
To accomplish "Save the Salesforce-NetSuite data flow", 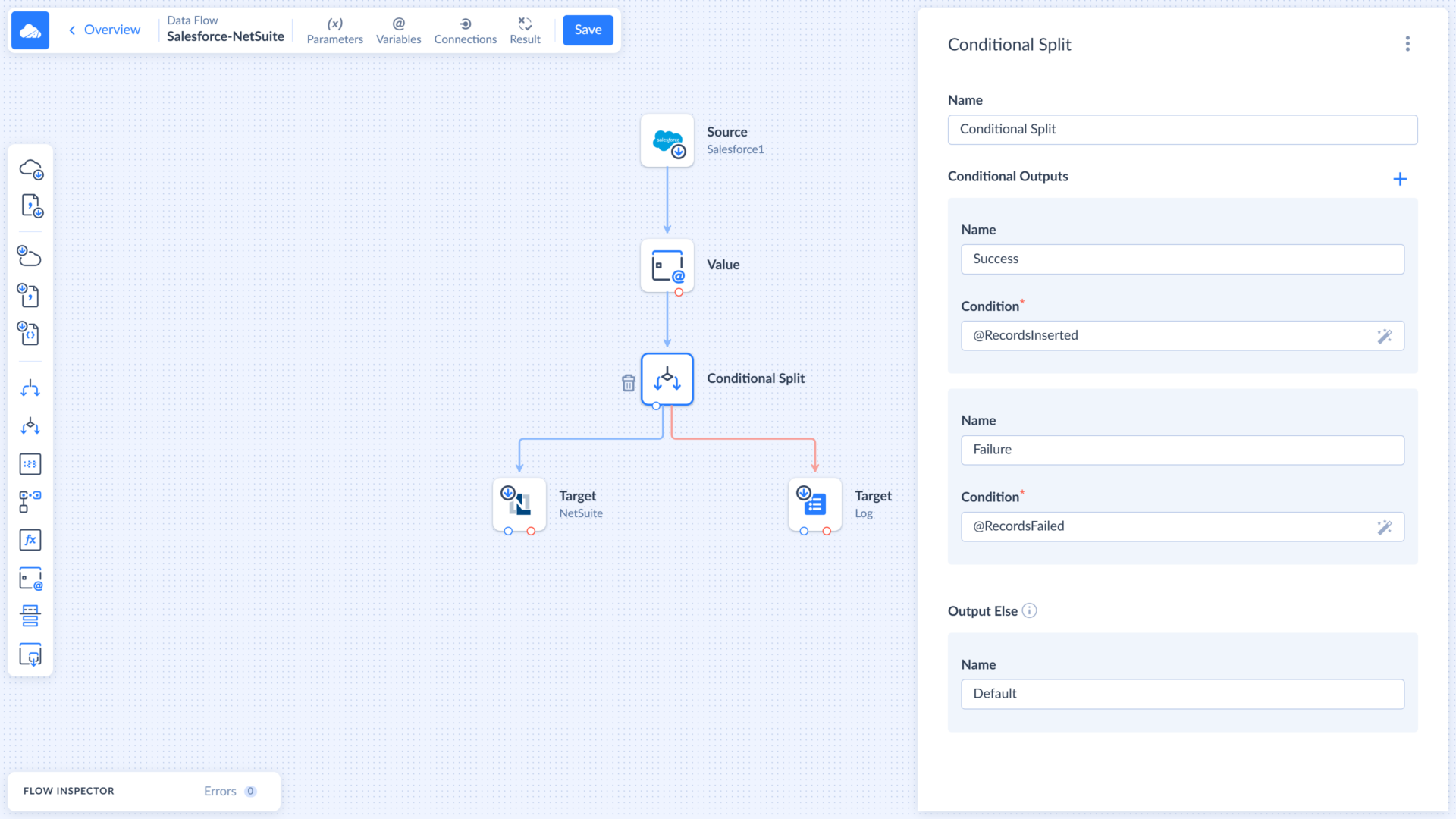I will tap(588, 30).
